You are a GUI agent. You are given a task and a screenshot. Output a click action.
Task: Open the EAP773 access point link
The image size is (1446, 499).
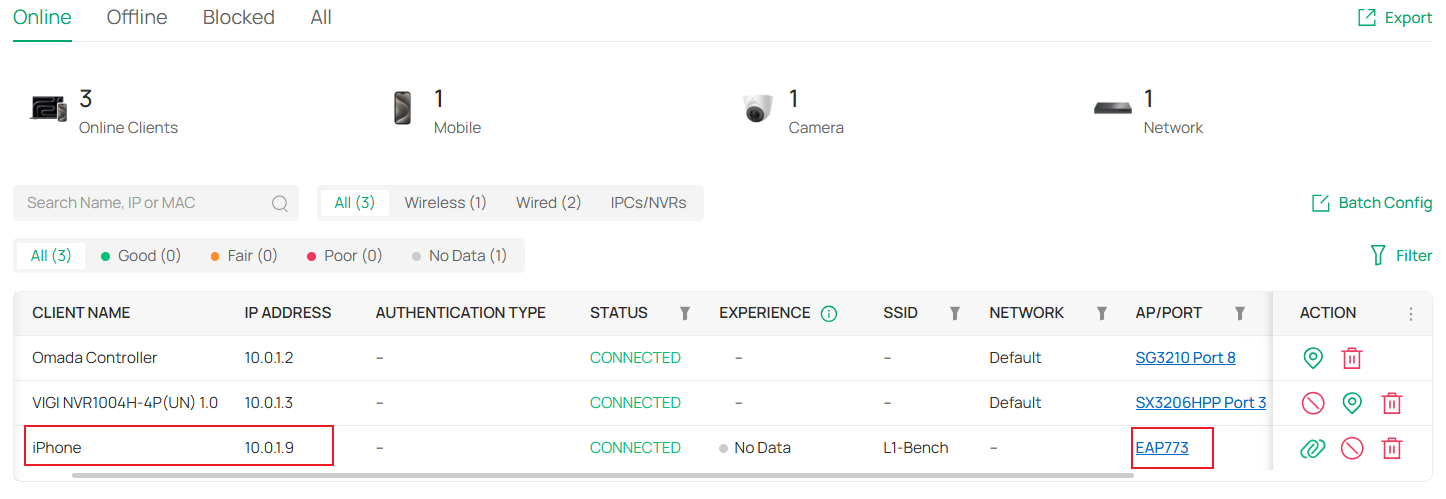point(1162,448)
